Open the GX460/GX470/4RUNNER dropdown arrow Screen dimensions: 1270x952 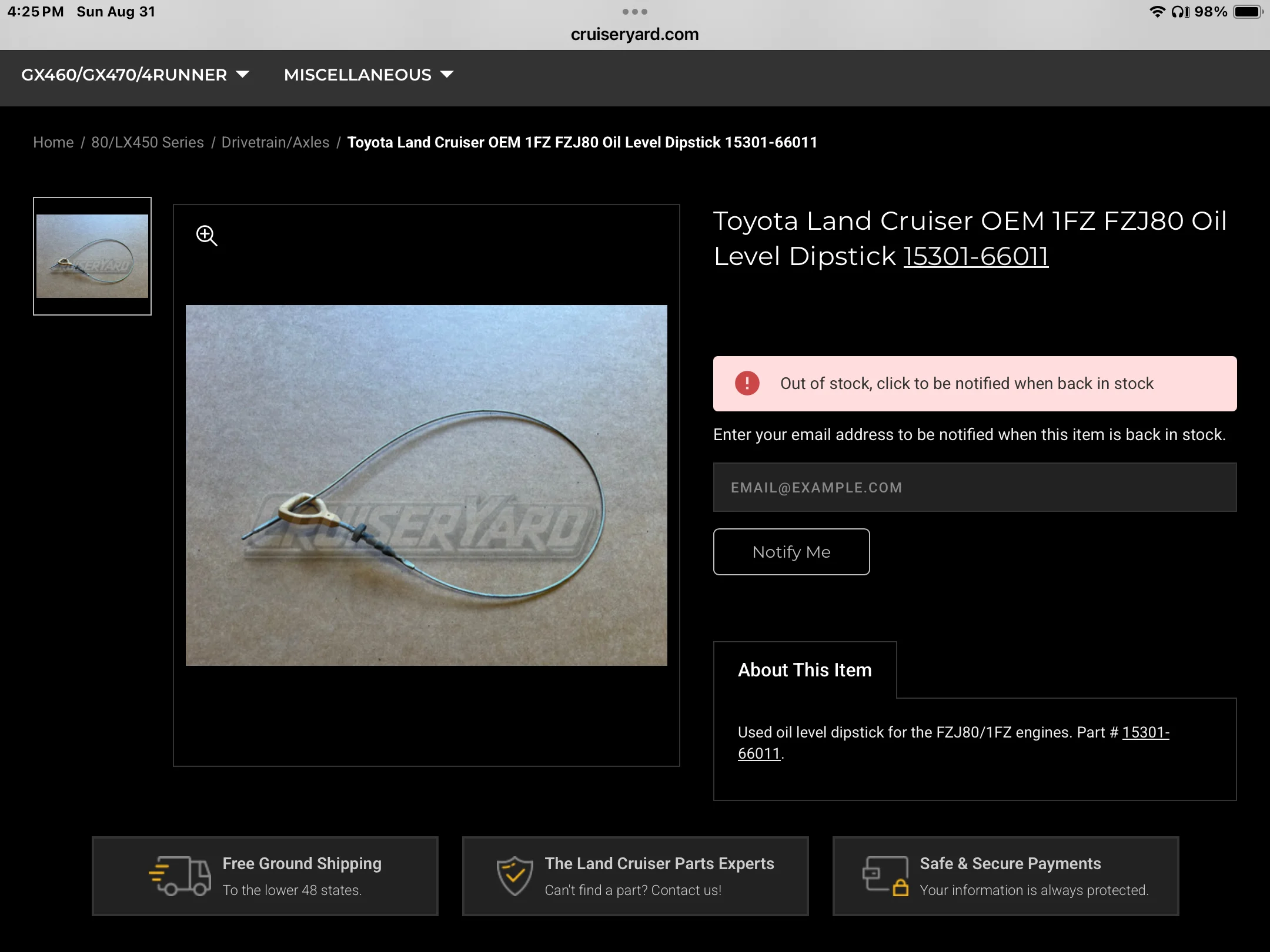coord(242,75)
